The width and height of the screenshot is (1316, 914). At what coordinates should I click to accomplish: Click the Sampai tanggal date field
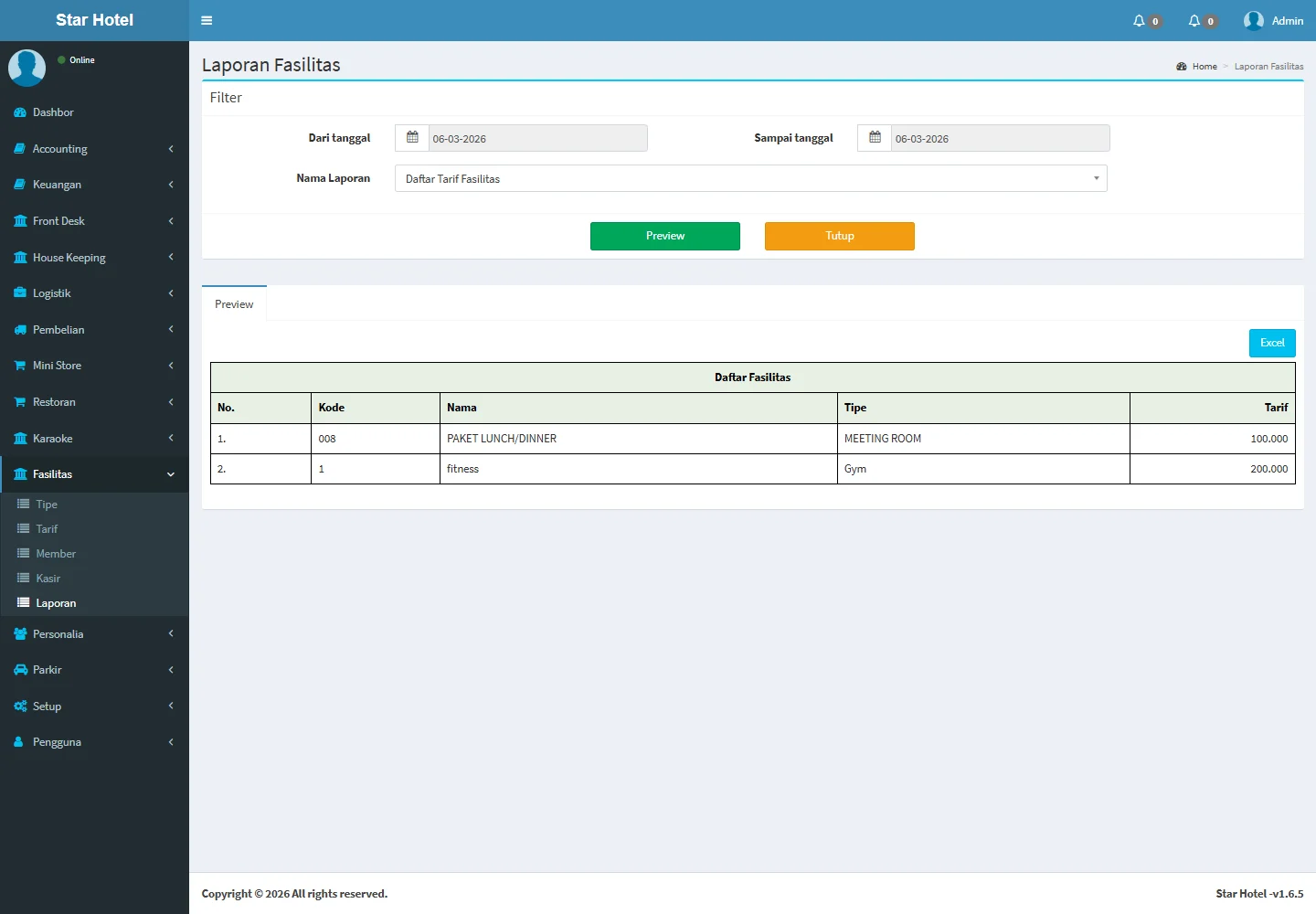[999, 139]
